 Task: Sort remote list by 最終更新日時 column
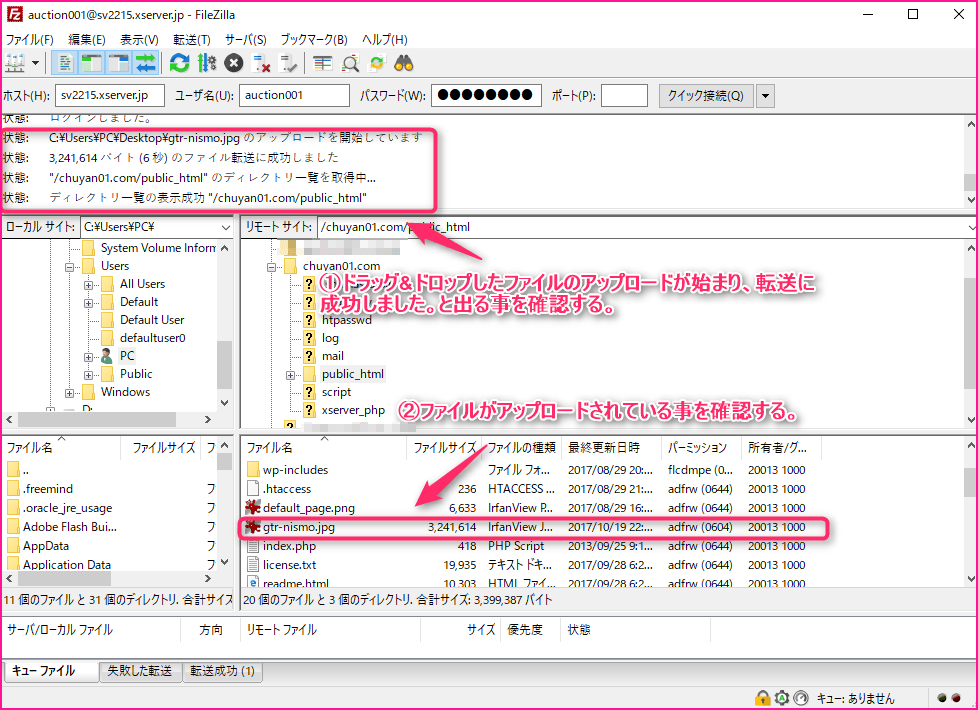click(611, 448)
